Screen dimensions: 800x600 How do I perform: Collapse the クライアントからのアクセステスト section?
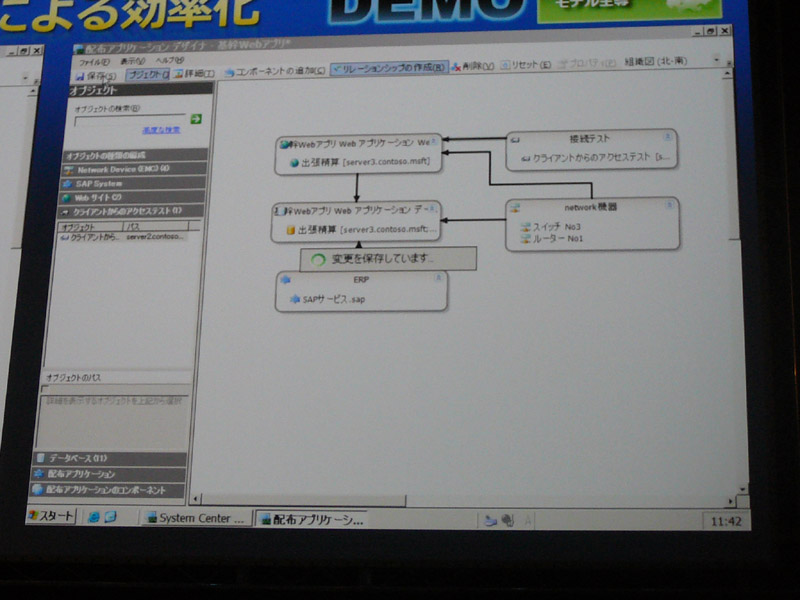(x=132, y=211)
